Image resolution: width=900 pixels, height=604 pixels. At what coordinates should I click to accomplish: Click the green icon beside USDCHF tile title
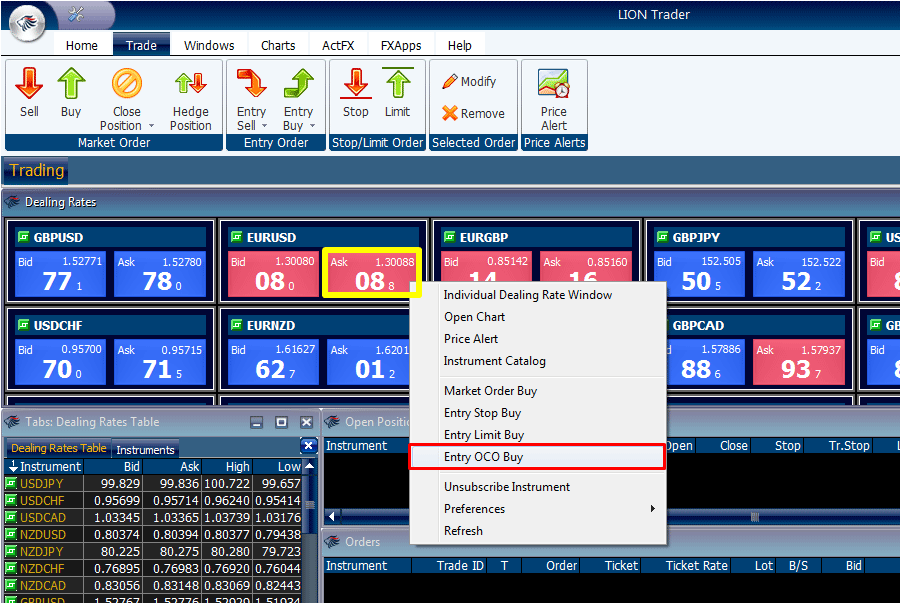point(24,325)
